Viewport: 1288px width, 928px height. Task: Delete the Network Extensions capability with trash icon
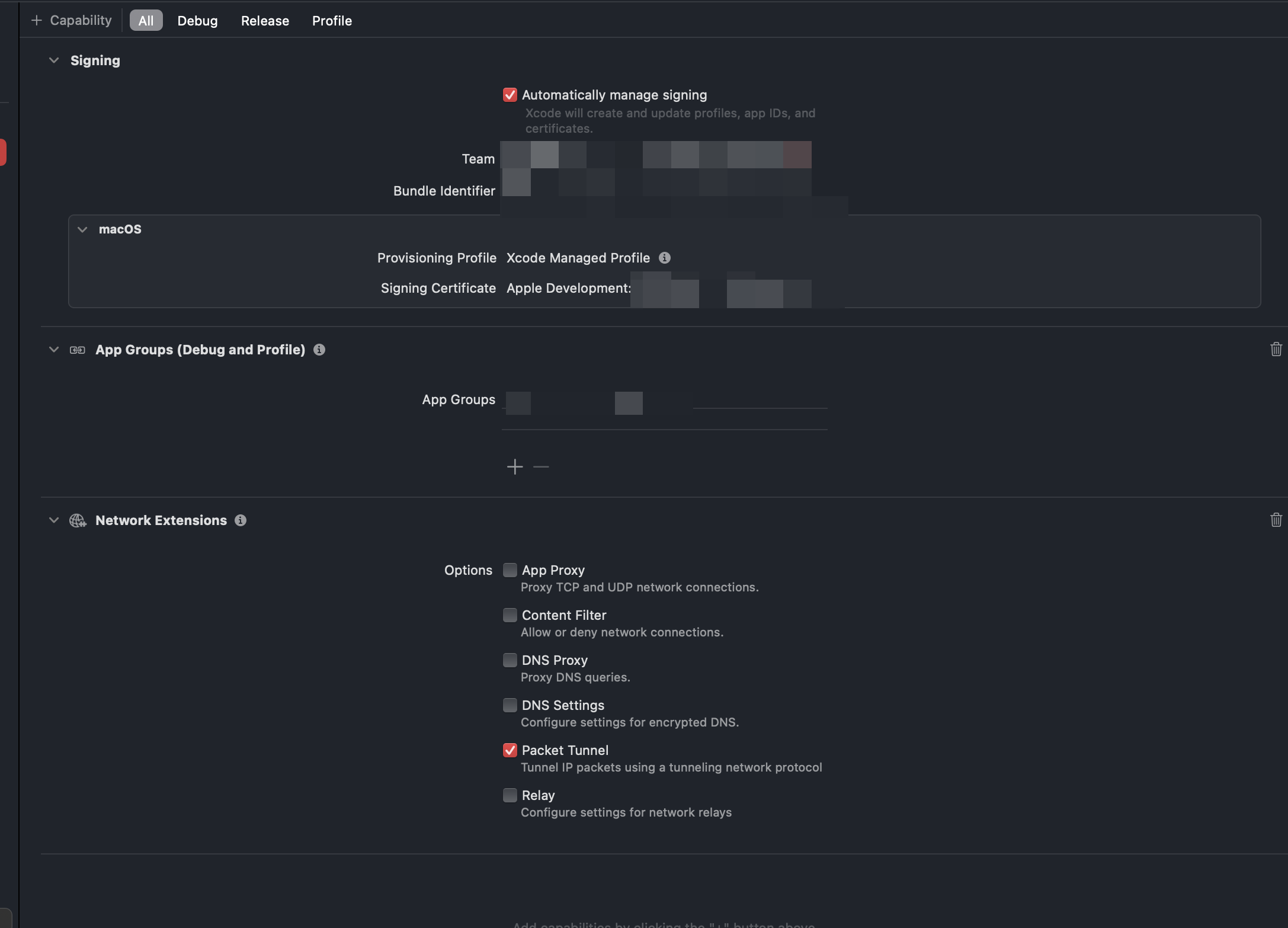[1276, 520]
